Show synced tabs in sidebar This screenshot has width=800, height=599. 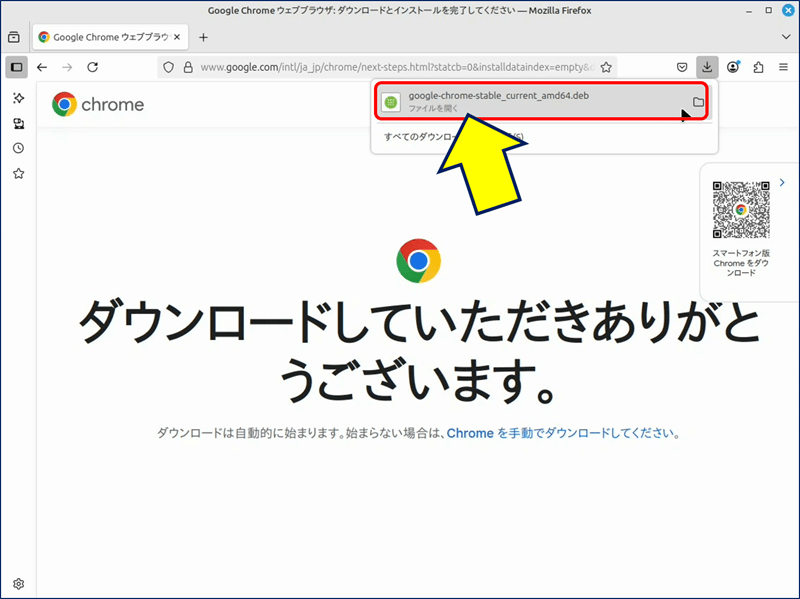coord(19,123)
